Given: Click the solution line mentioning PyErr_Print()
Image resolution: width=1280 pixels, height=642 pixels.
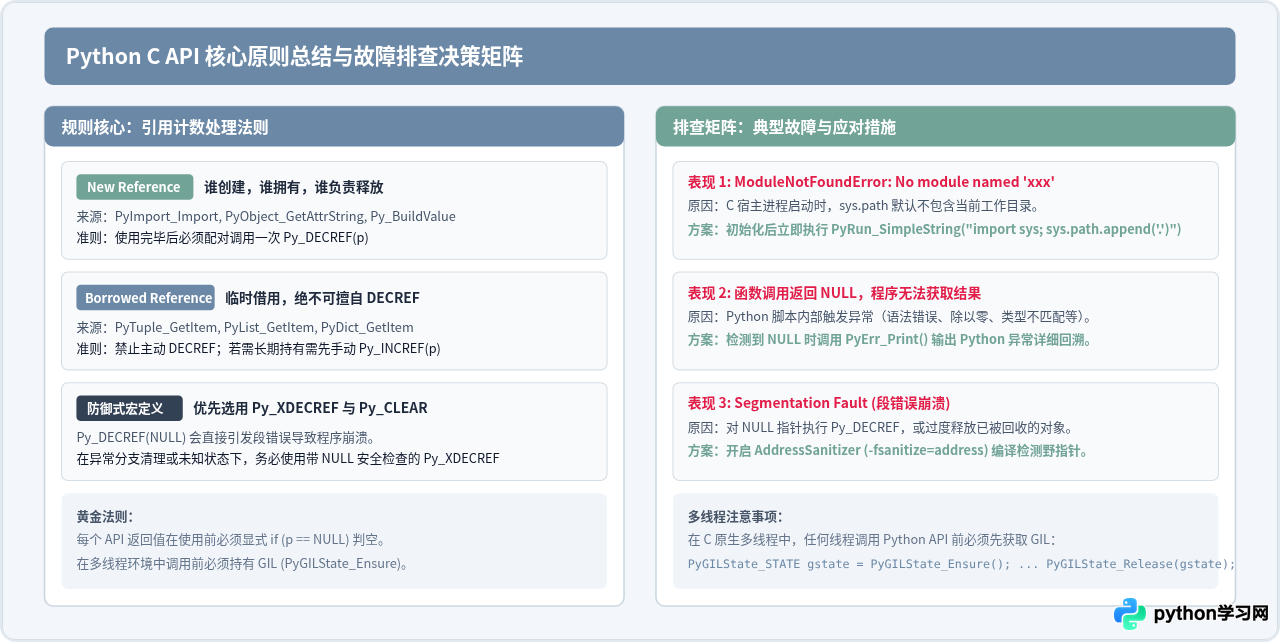Looking at the screenshot, I should click(x=889, y=339).
